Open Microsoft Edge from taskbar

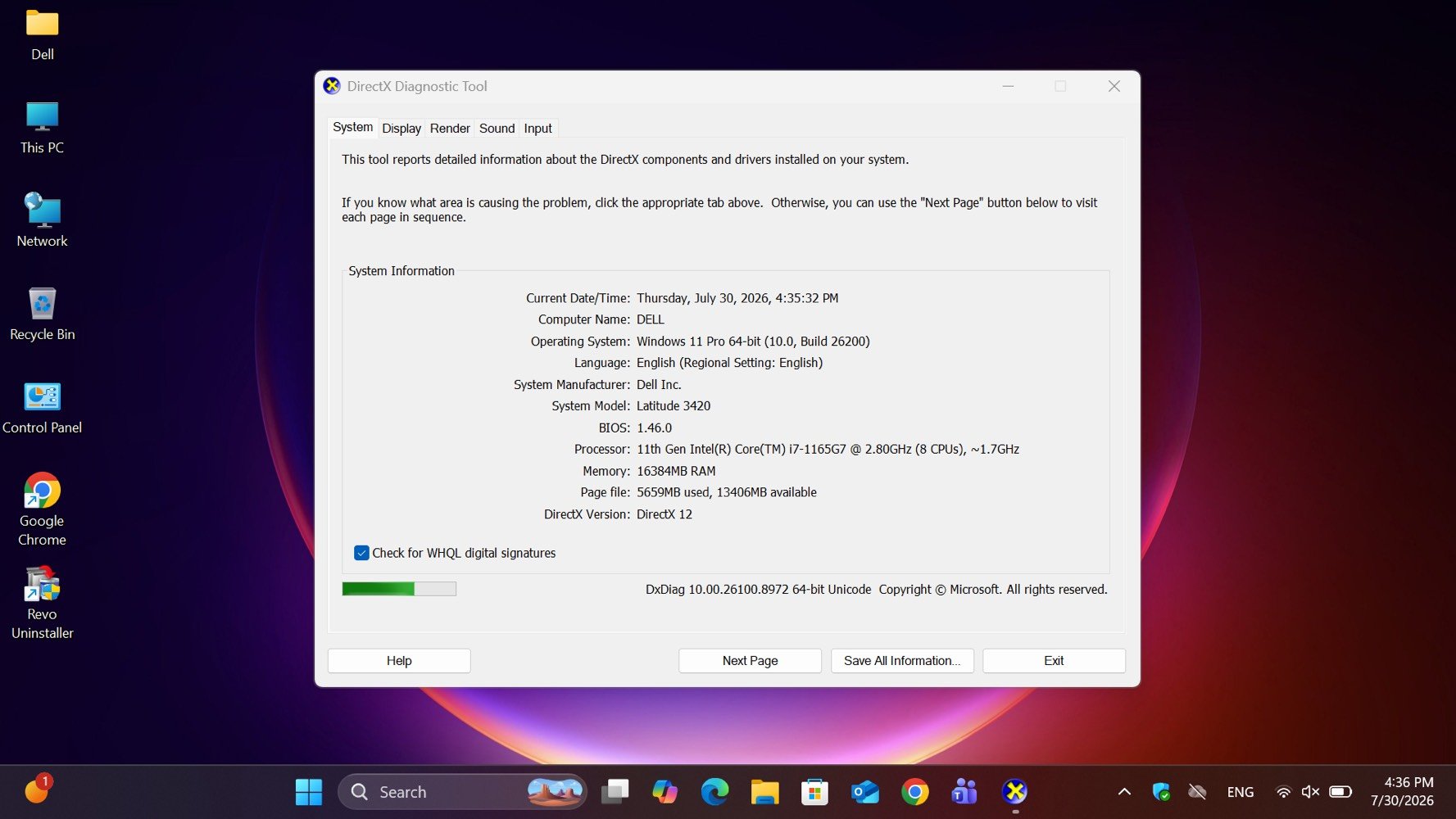pyautogui.click(x=714, y=792)
